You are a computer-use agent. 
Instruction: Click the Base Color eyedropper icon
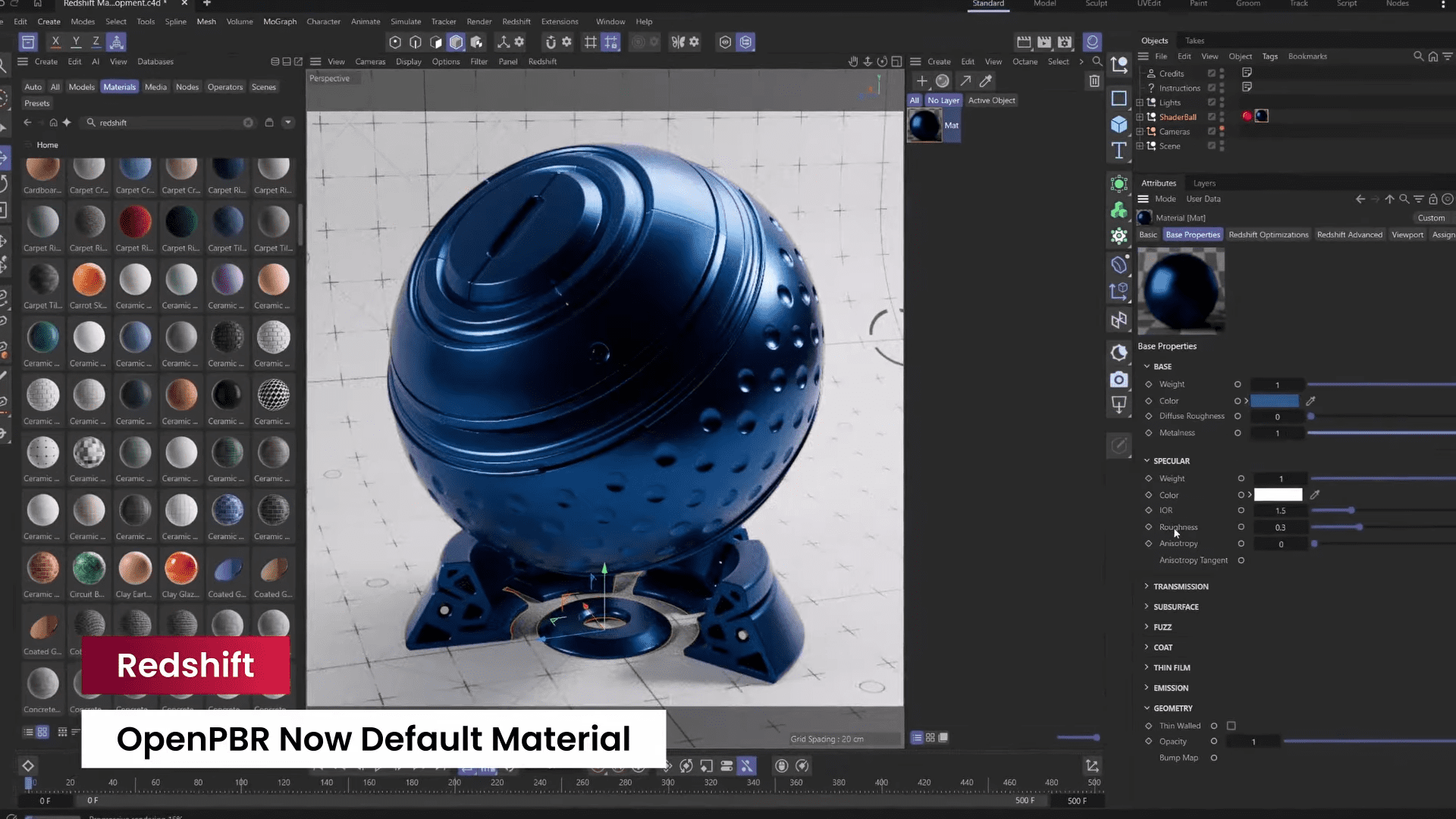pos(1310,400)
